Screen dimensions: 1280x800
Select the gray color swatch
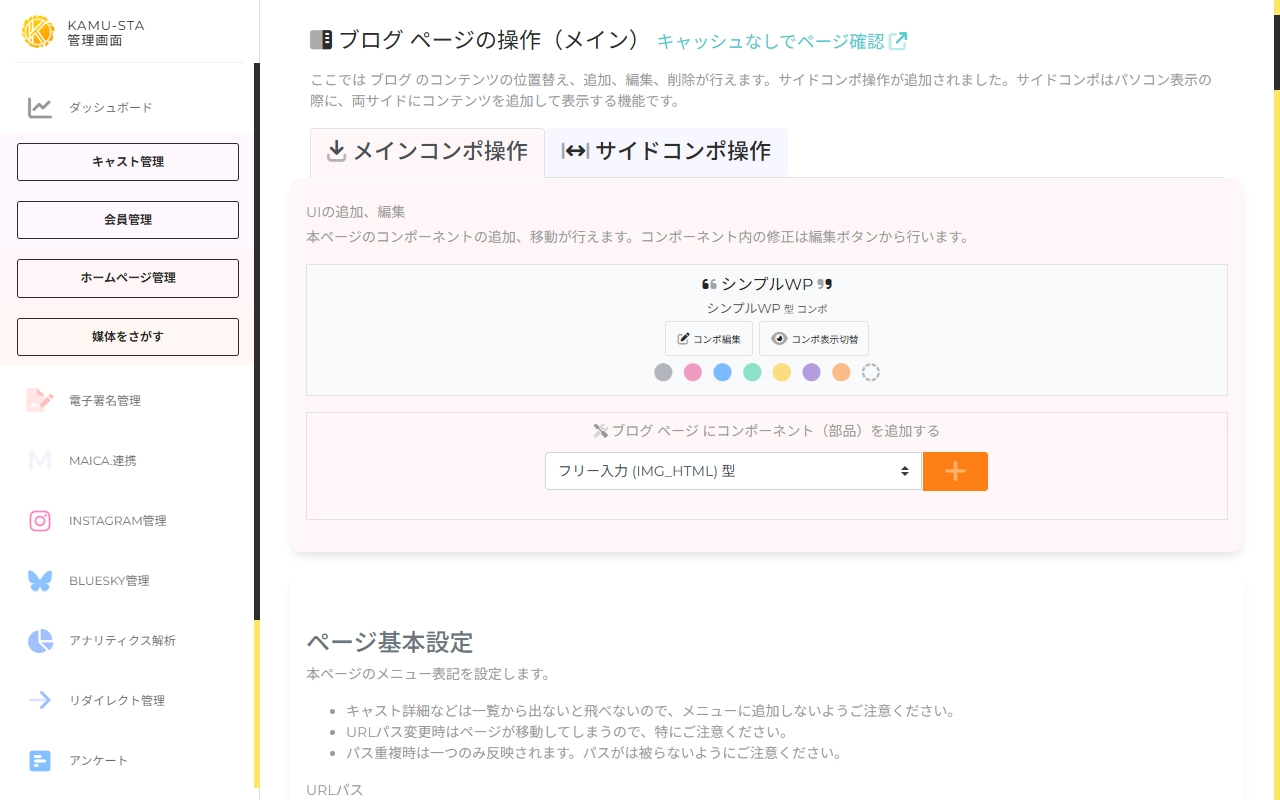tap(663, 372)
